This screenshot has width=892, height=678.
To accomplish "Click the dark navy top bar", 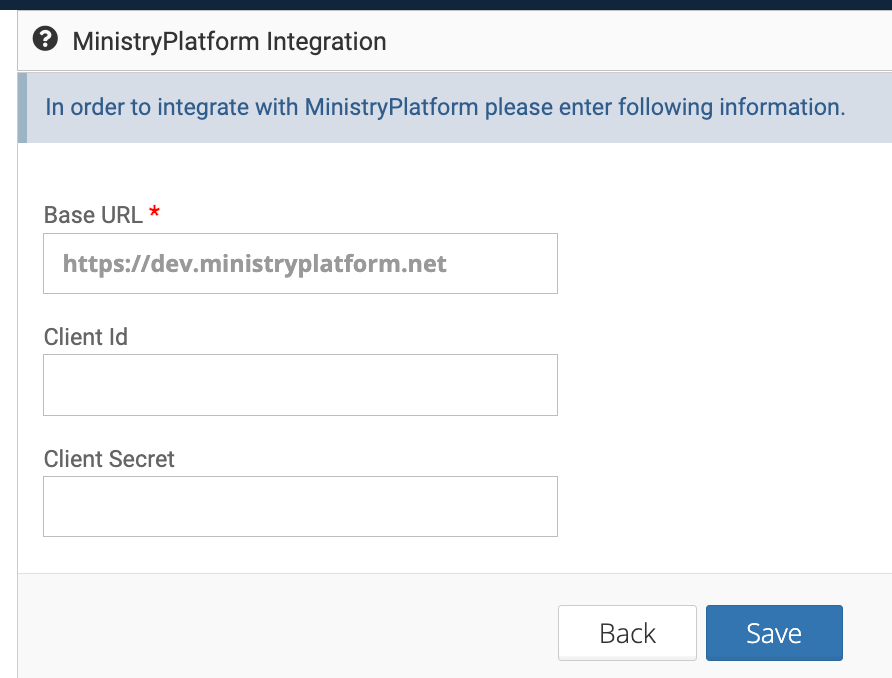I will point(446,4).
